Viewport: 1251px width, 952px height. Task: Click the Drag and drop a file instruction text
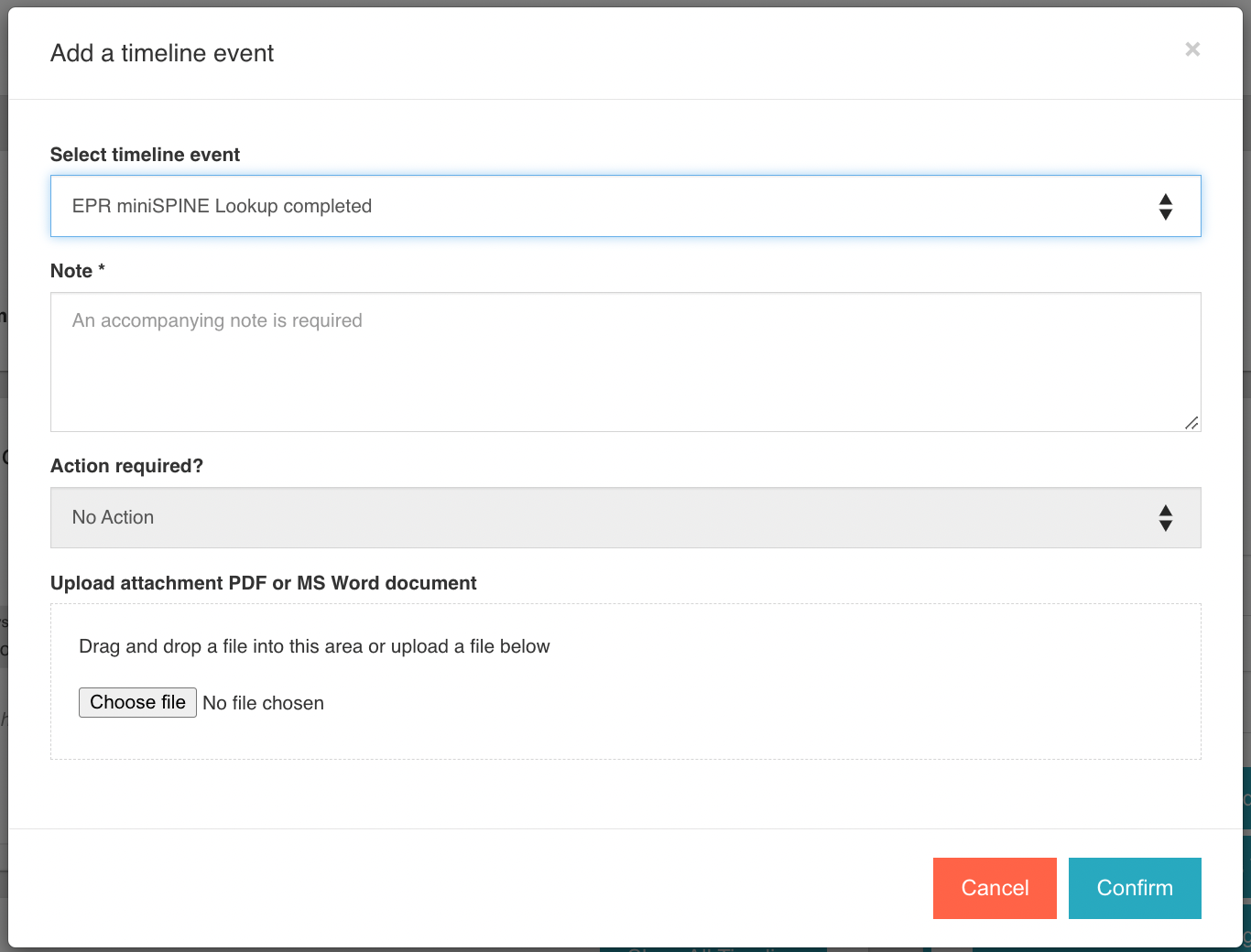[314, 646]
